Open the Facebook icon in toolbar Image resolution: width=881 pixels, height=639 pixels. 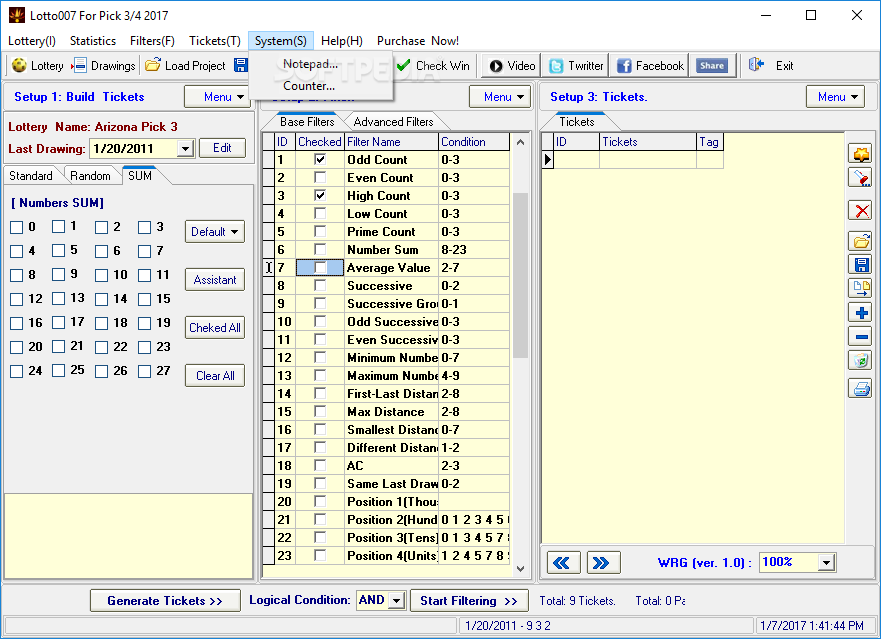coord(624,66)
